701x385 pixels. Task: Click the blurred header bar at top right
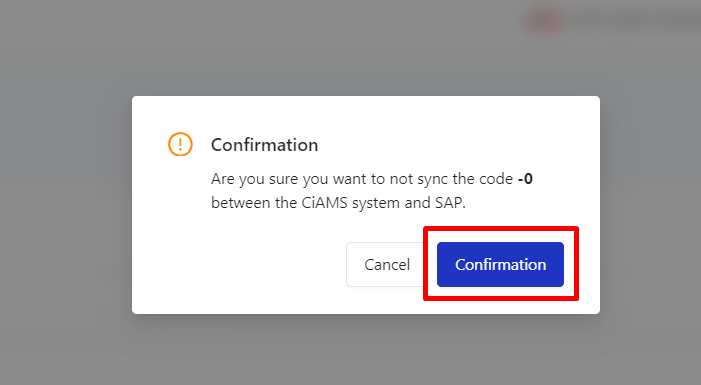pyautogui.click(x=612, y=20)
